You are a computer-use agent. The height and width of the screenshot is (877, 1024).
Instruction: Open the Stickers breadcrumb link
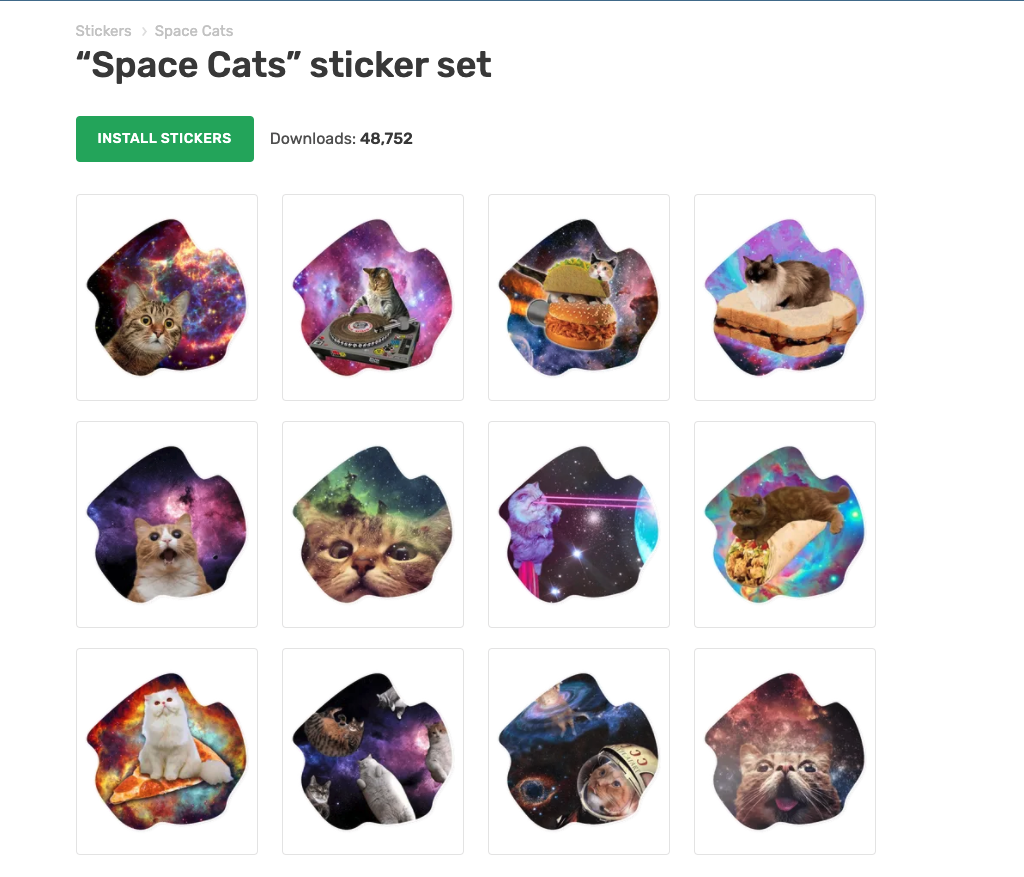click(103, 31)
